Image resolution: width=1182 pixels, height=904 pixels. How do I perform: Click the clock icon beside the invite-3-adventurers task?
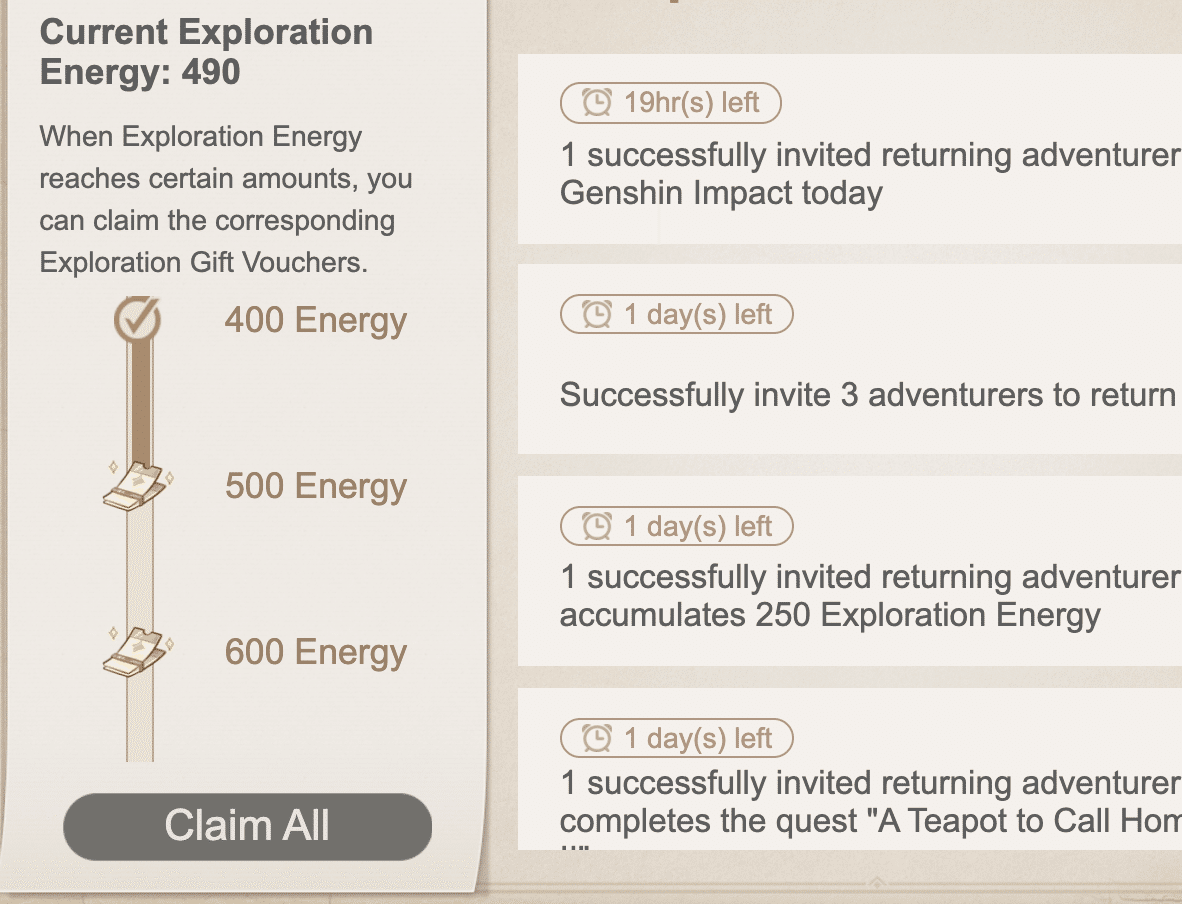click(597, 314)
